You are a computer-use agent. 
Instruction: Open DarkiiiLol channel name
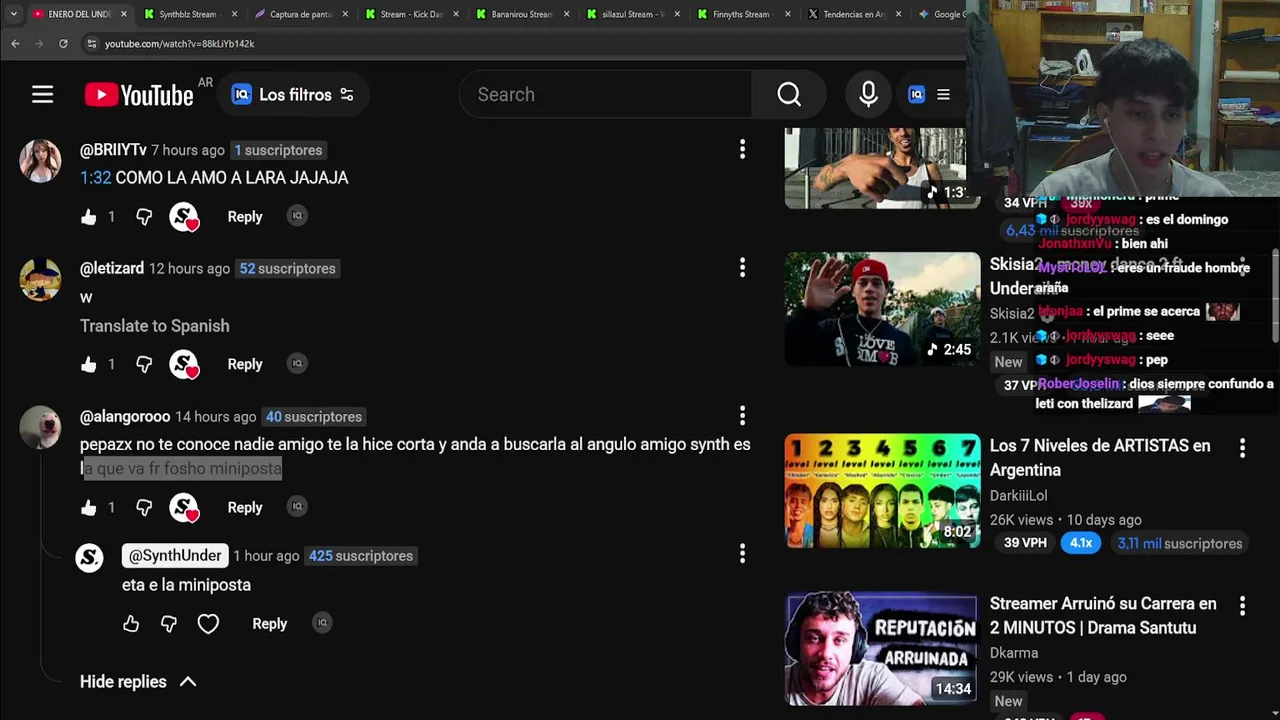pyautogui.click(x=1018, y=496)
